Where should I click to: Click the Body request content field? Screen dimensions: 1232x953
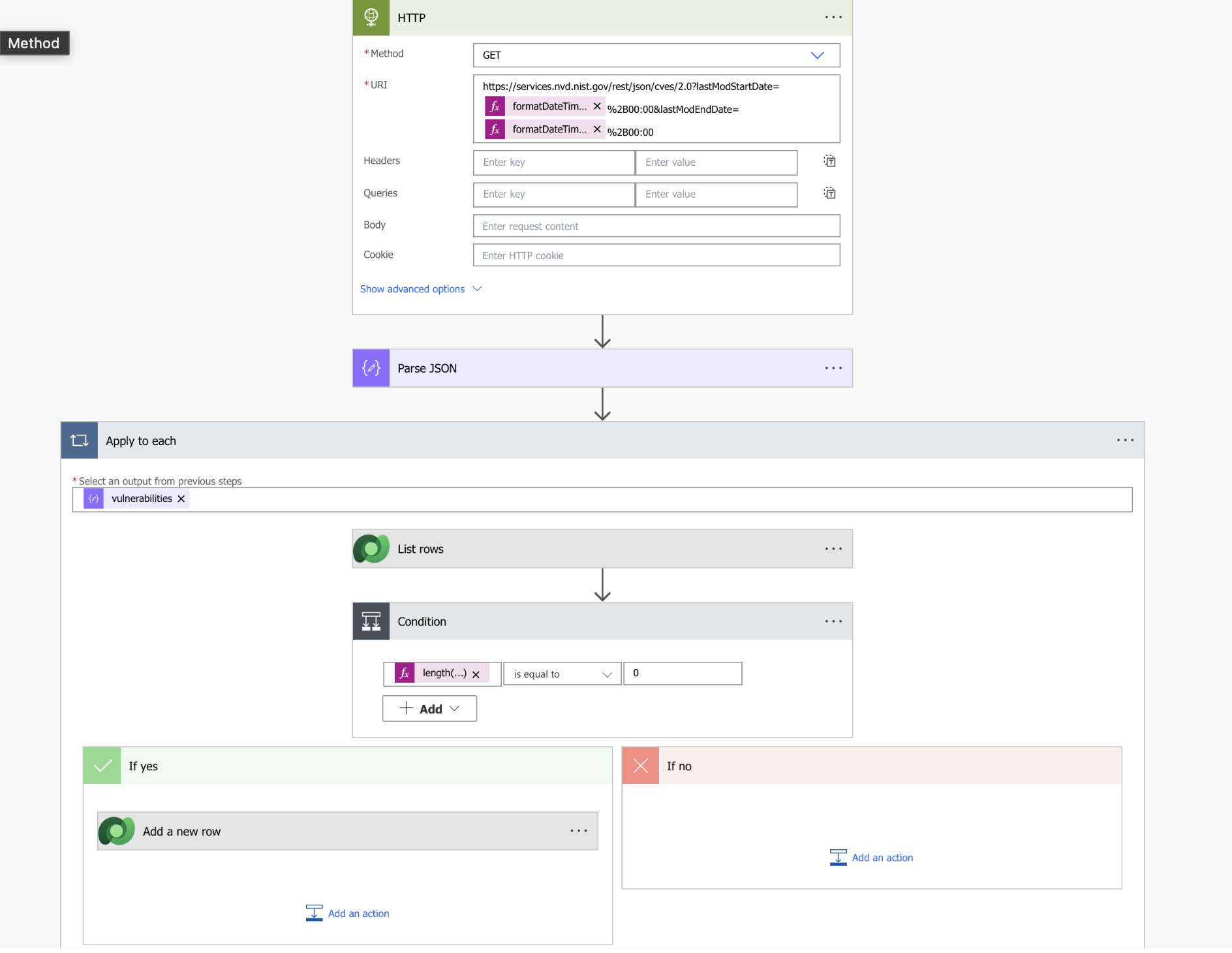[656, 227]
